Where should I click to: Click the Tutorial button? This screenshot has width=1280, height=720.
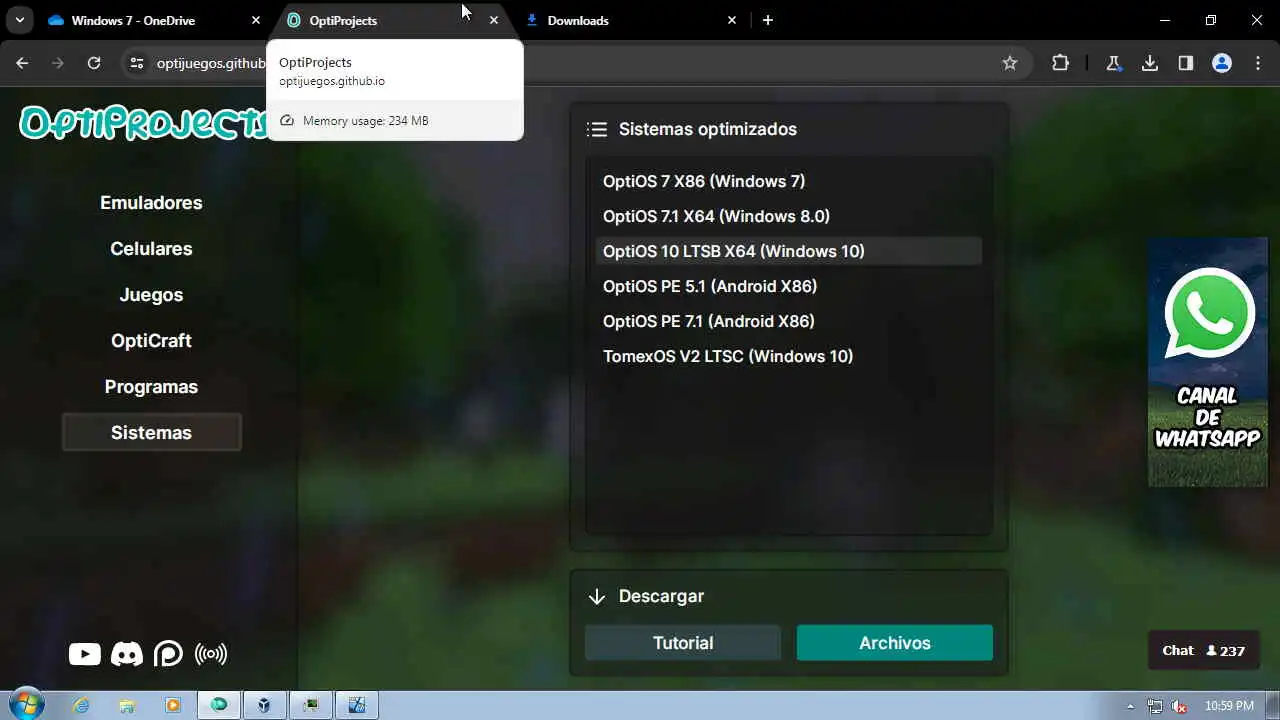[x=683, y=643]
